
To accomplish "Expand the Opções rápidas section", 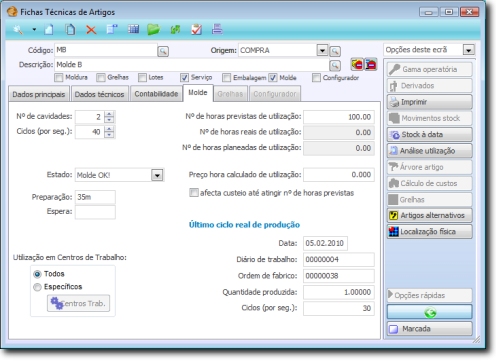I will tap(430, 295).
